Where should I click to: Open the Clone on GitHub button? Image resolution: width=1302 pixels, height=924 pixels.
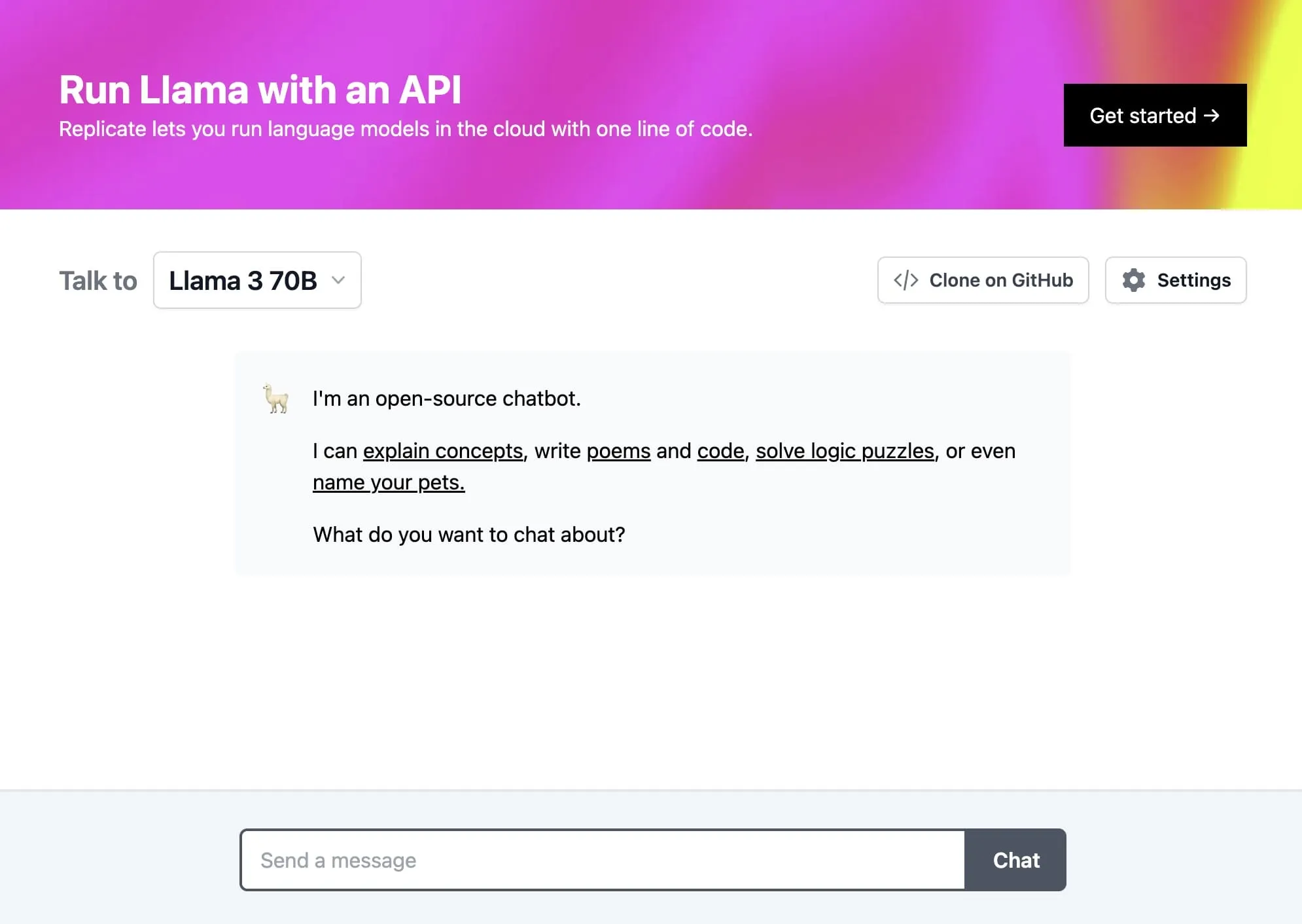click(x=983, y=280)
